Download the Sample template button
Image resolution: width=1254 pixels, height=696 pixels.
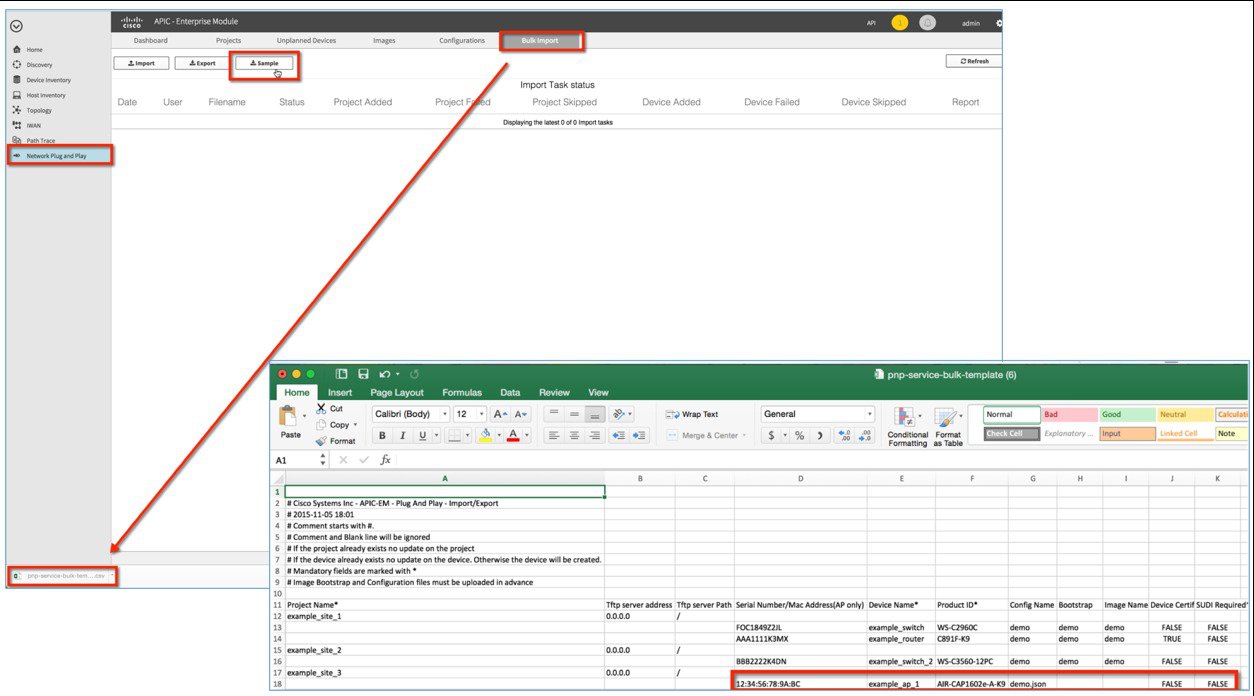pos(264,63)
